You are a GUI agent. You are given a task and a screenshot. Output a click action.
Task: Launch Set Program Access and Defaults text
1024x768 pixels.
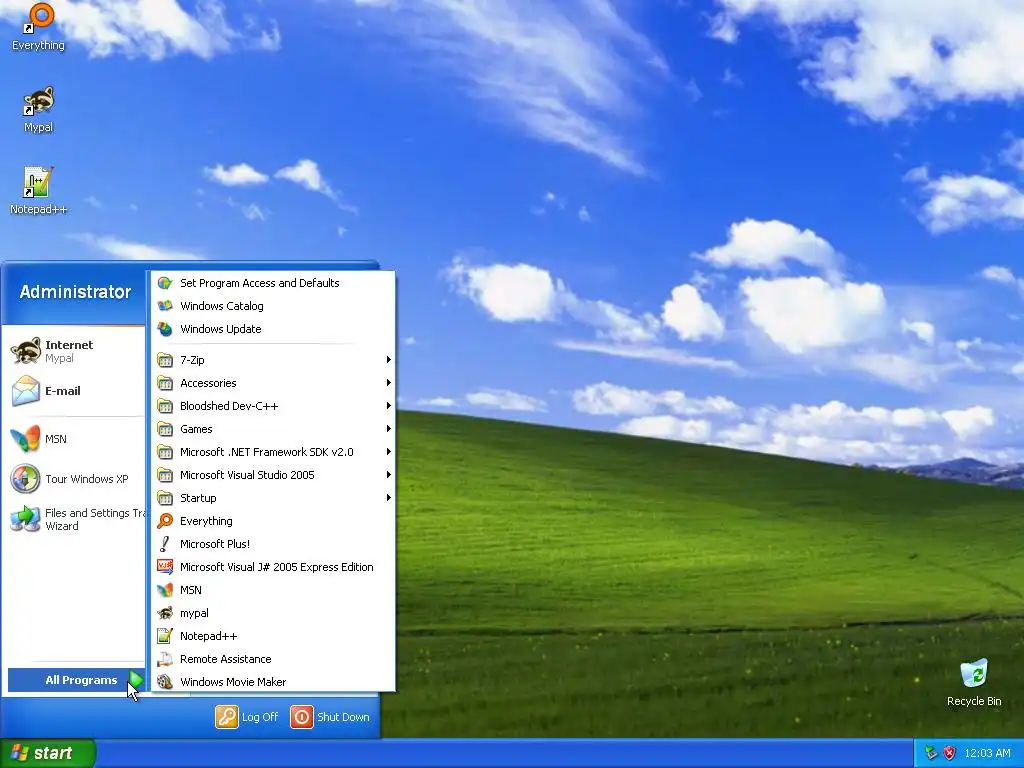tap(260, 283)
